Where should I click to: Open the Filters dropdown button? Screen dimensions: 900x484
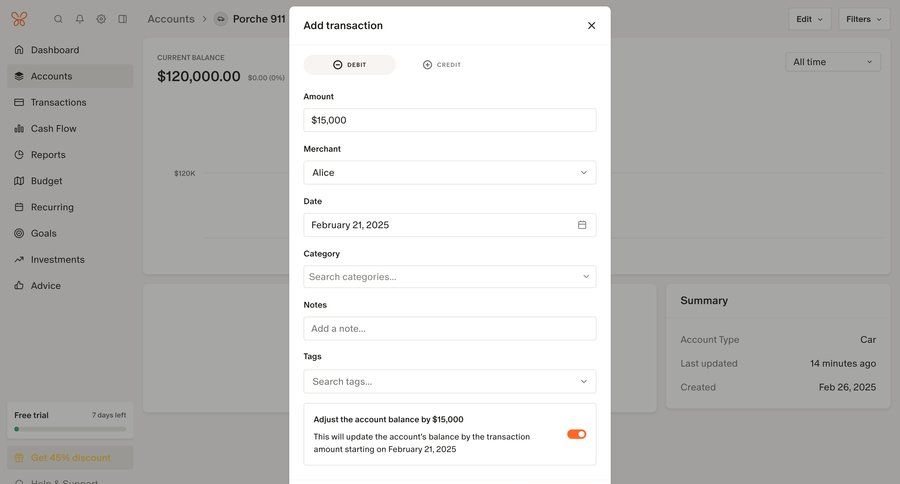(x=864, y=19)
